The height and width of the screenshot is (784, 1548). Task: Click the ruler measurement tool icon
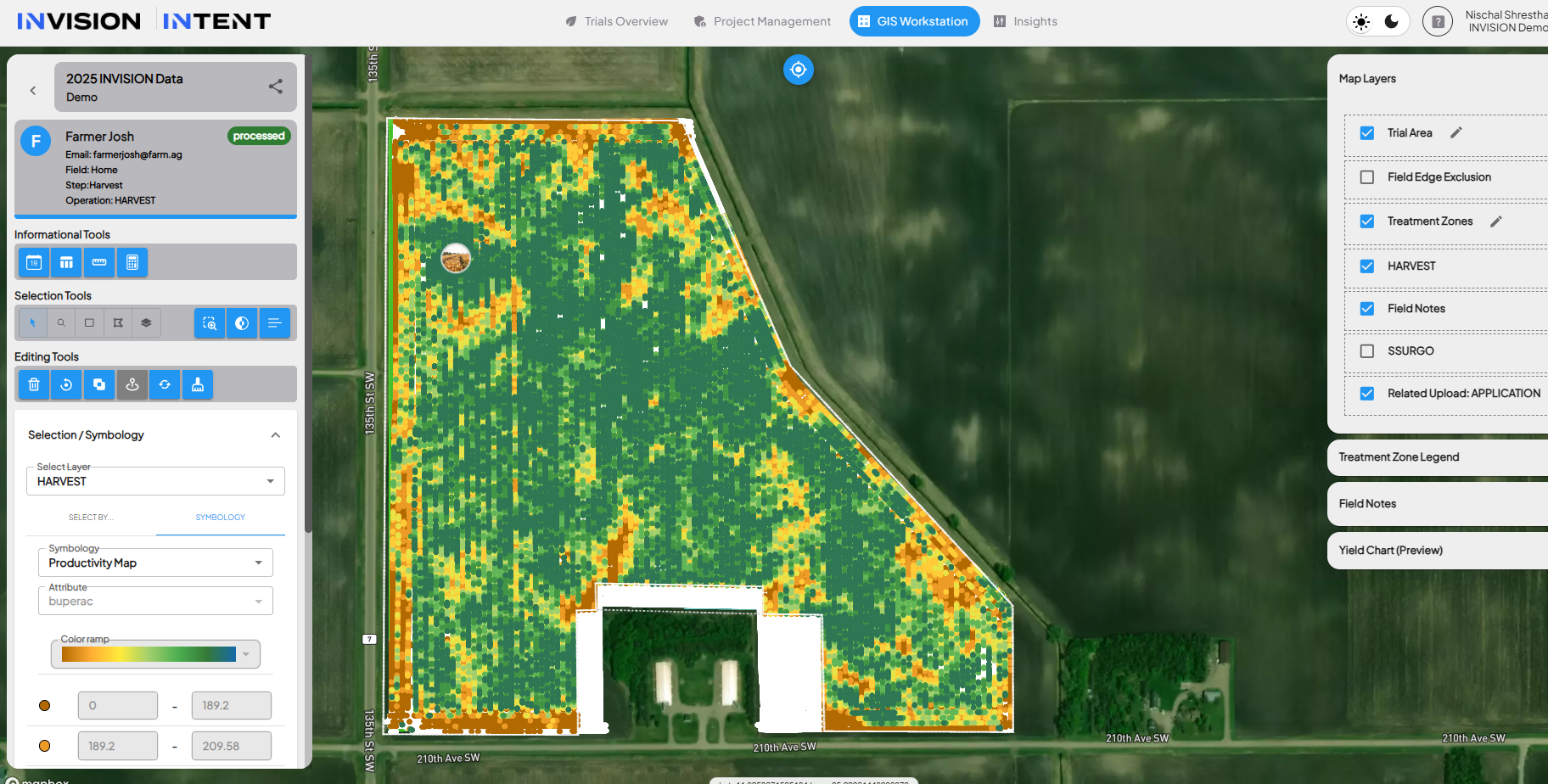click(x=99, y=262)
